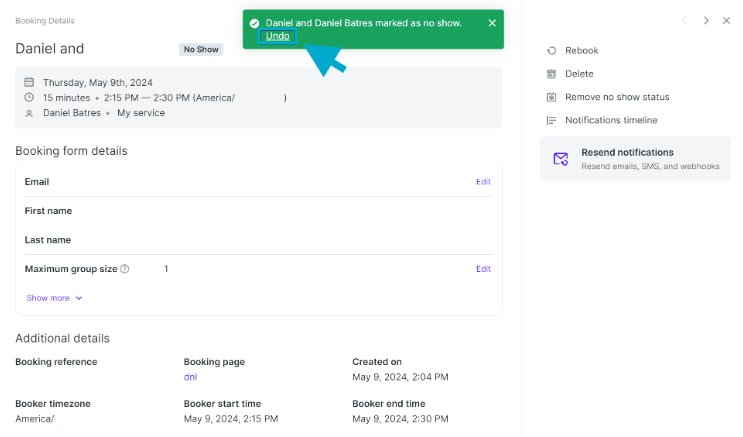Click the Resend notifications envelope icon

tap(561, 158)
